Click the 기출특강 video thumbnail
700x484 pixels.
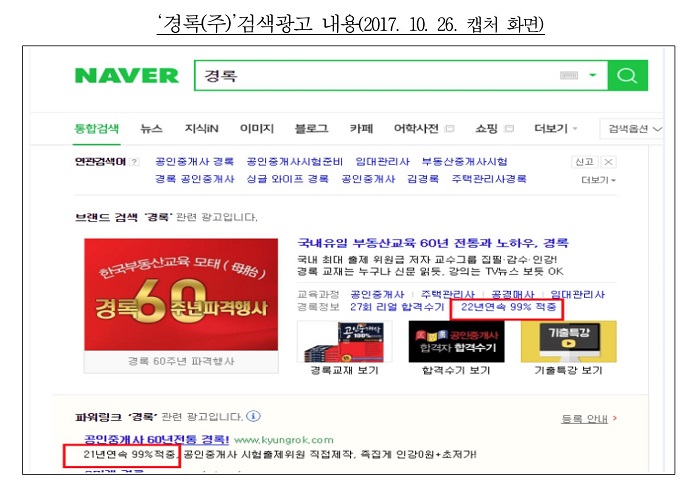coord(569,341)
